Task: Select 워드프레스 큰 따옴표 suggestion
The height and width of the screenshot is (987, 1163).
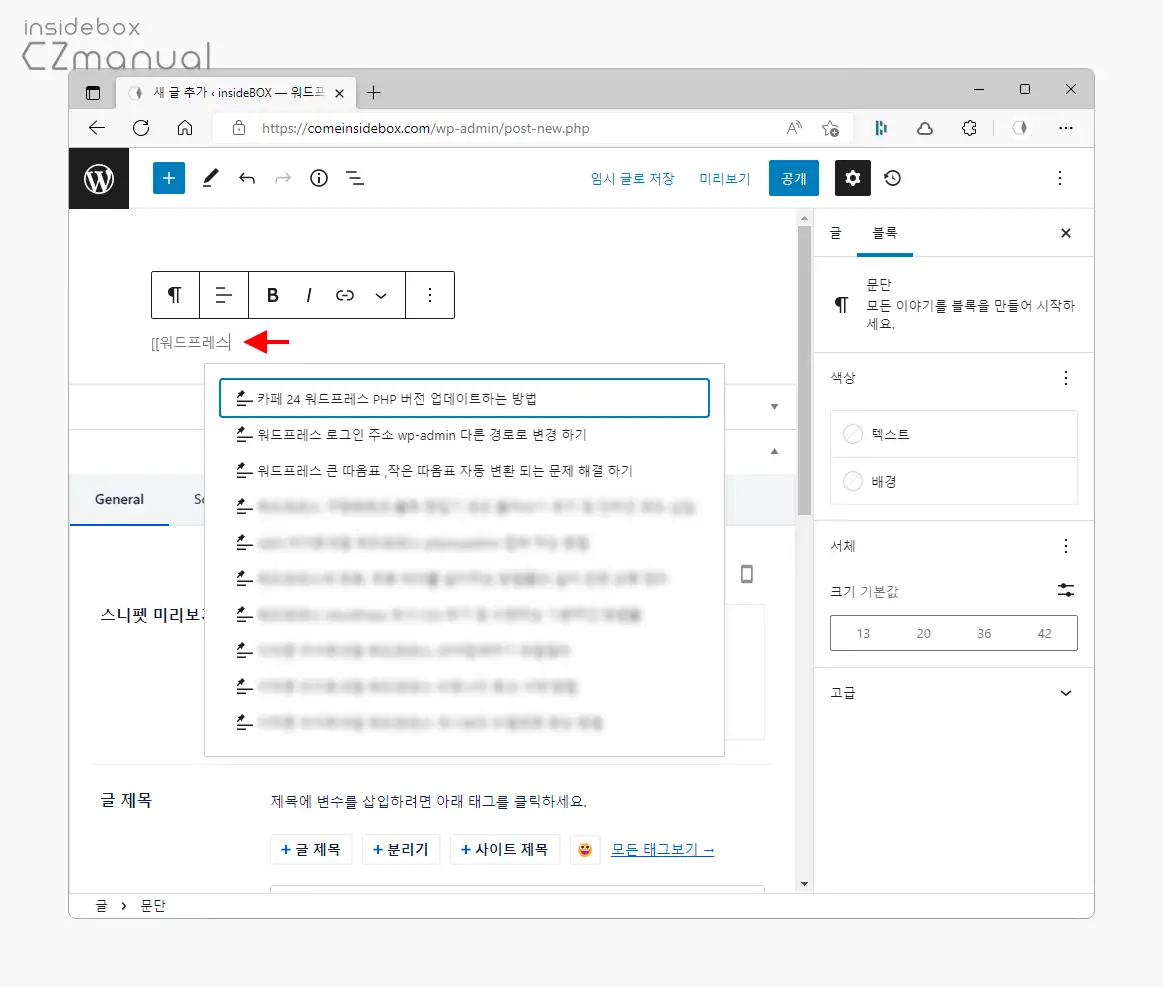Action: (464, 470)
